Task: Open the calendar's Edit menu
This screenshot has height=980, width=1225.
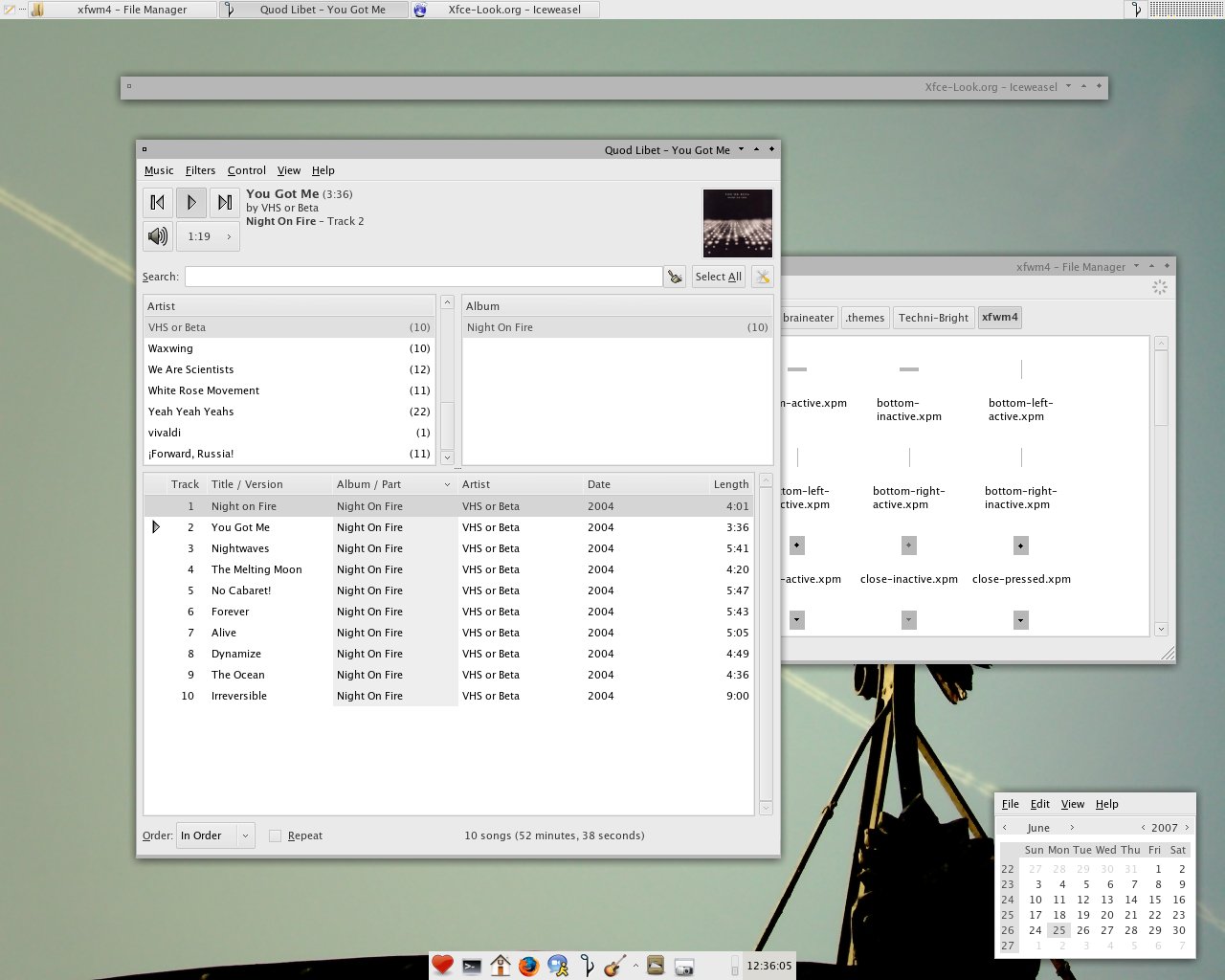Action: (1040, 804)
